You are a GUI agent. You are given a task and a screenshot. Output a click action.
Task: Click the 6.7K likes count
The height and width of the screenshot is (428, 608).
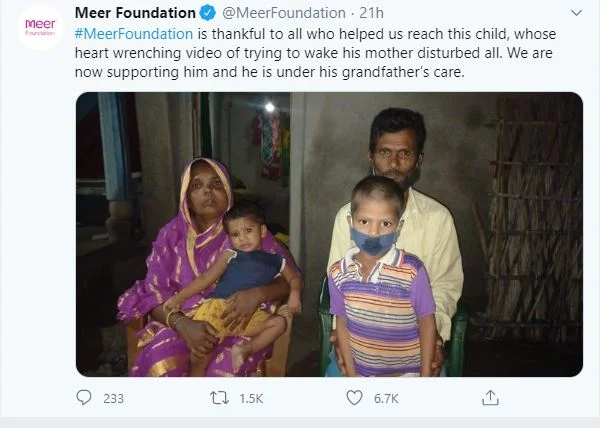pos(386,399)
